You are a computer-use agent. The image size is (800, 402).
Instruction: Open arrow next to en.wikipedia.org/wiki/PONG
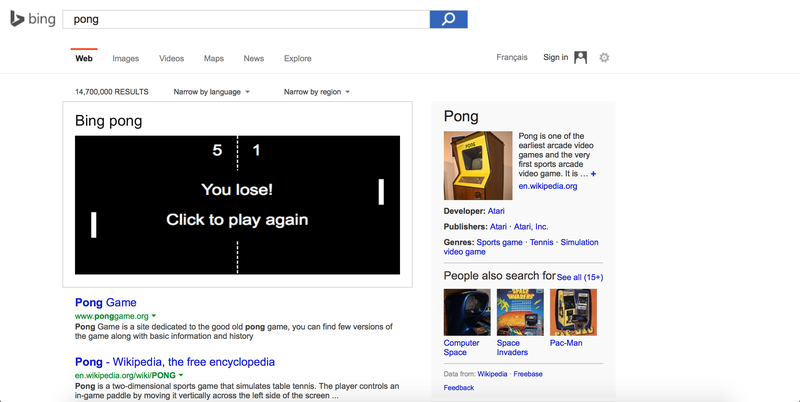181,375
